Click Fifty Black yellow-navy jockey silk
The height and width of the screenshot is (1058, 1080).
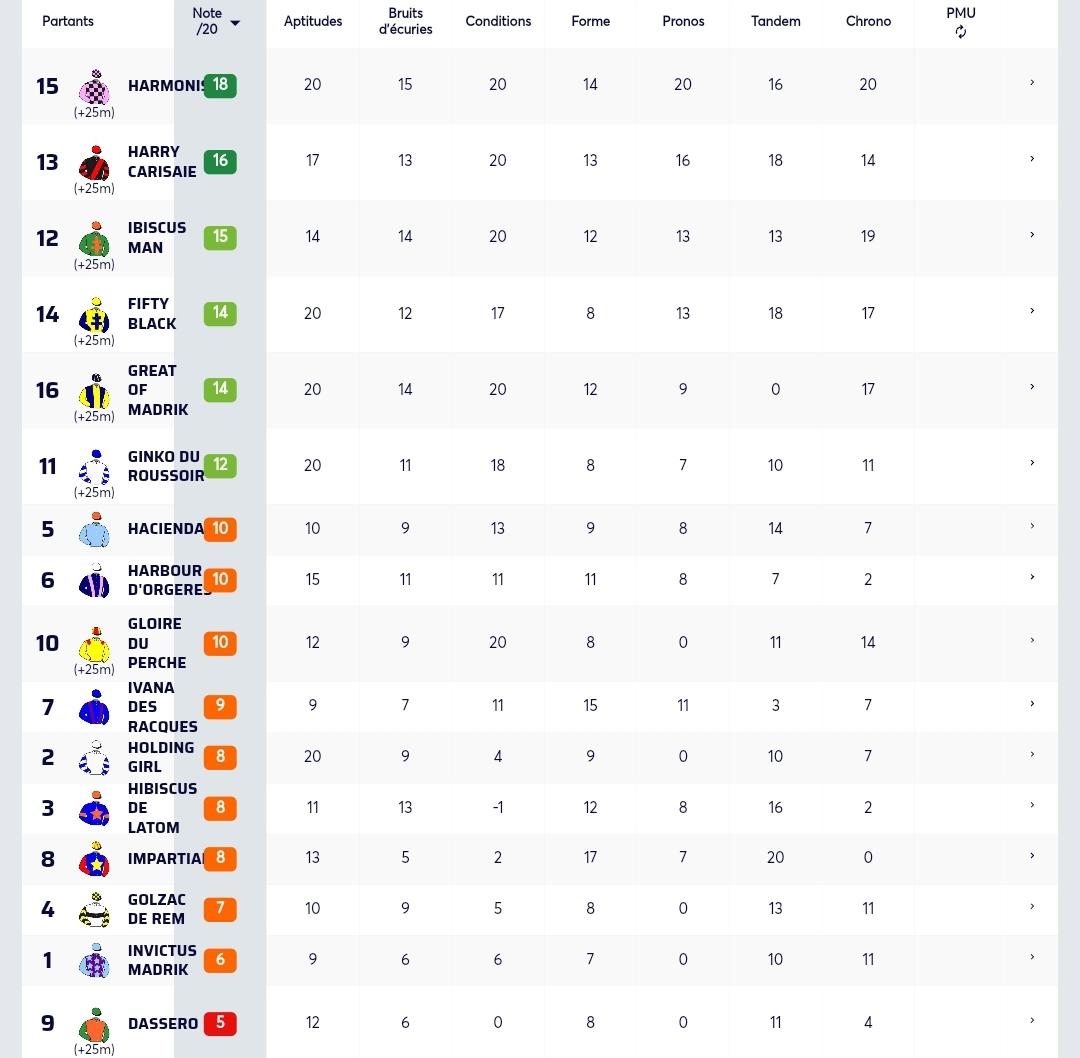[x=94, y=315]
